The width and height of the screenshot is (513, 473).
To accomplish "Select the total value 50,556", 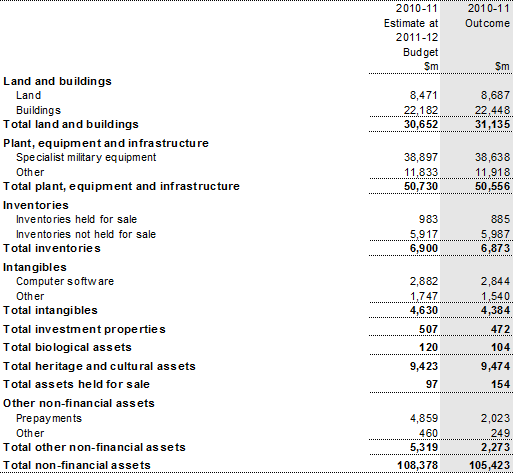I will pyautogui.click(x=493, y=186).
